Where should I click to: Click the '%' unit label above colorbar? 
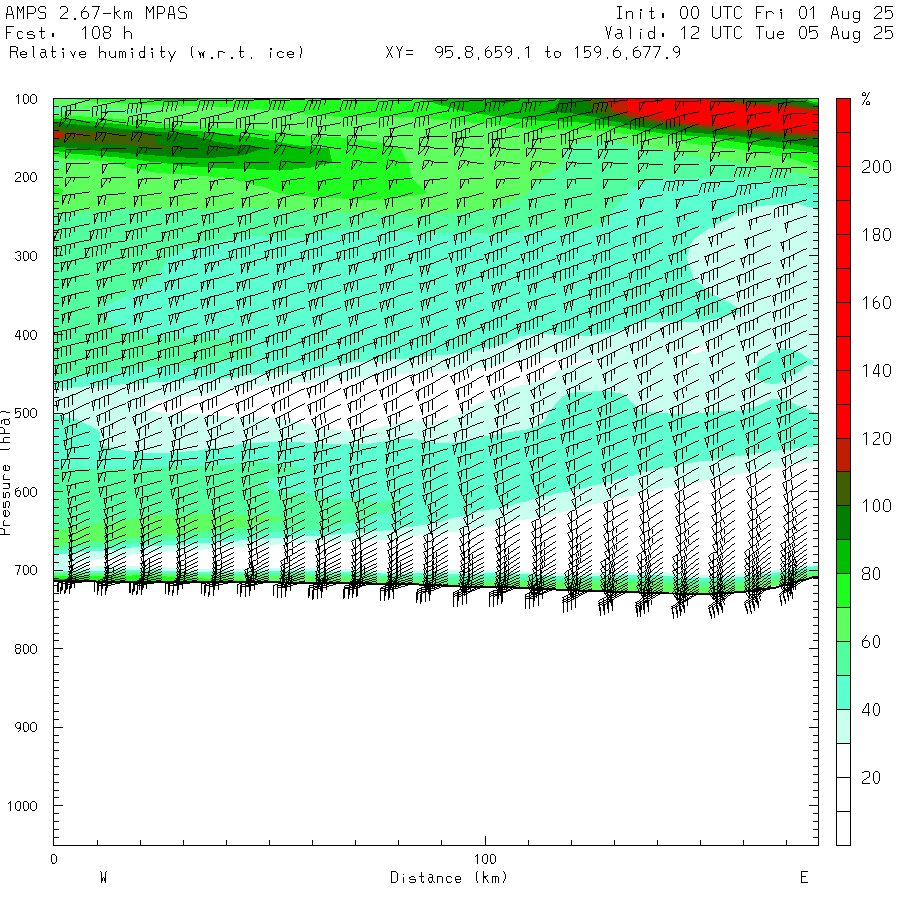866,99
